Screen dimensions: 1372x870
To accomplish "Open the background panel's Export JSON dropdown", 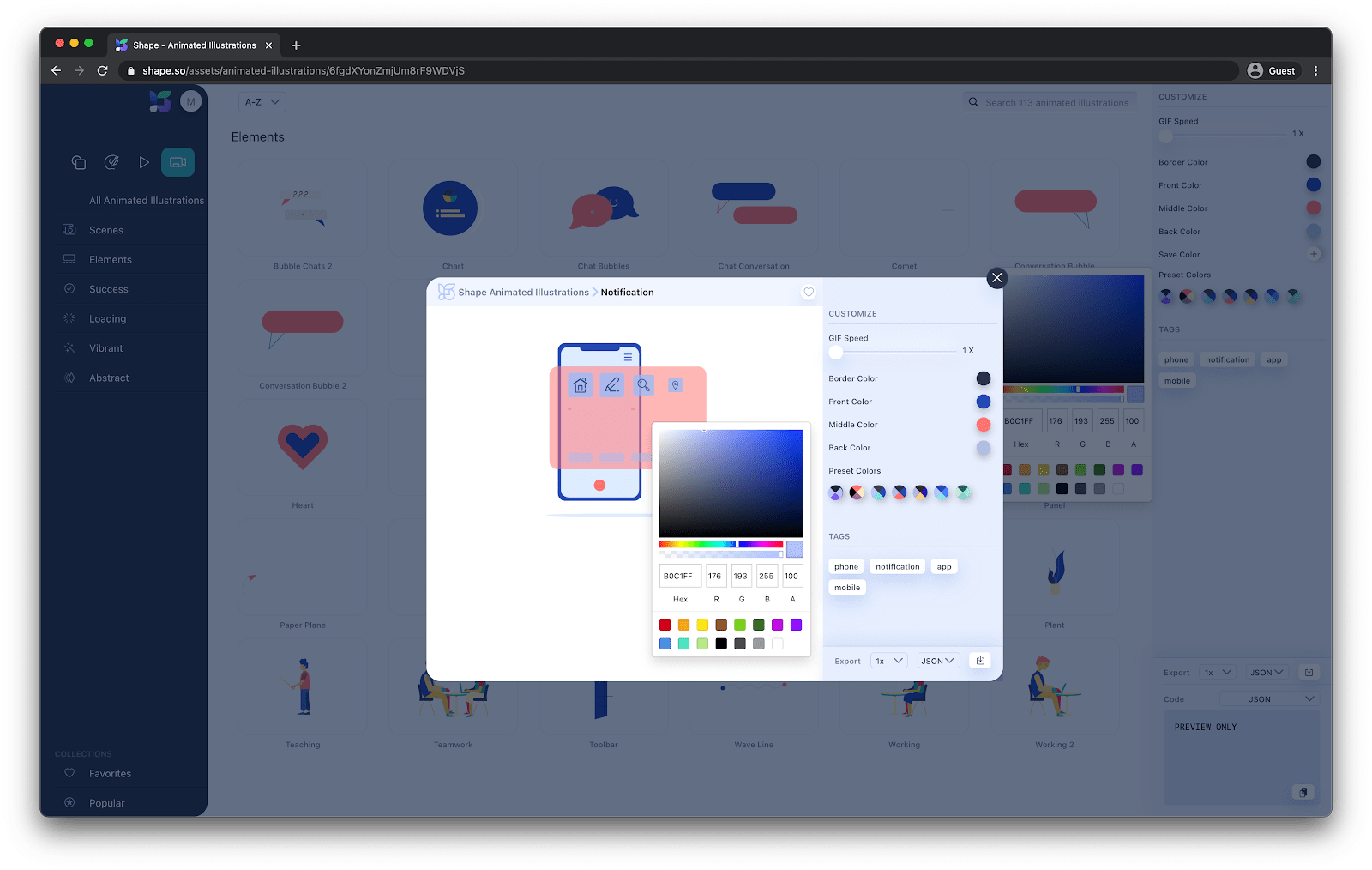I will coord(1267,673).
